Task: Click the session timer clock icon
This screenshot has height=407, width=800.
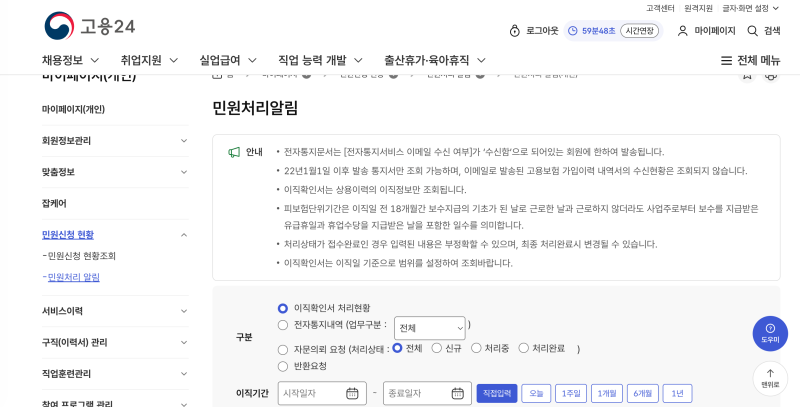Action: pos(572,31)
